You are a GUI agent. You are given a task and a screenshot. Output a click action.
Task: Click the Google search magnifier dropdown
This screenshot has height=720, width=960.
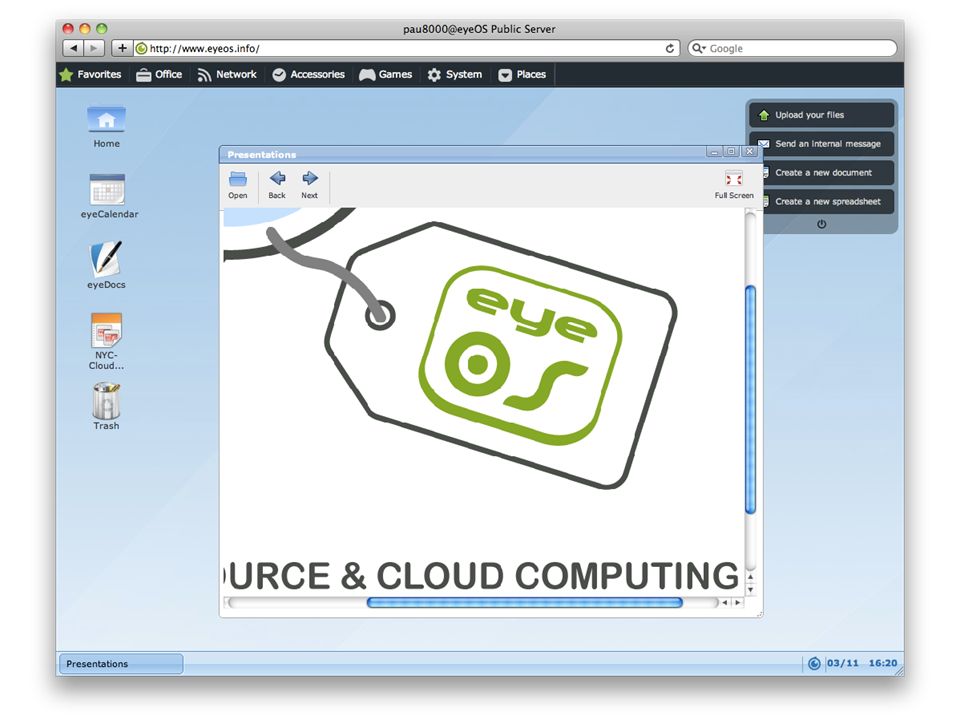coord(699,48)
